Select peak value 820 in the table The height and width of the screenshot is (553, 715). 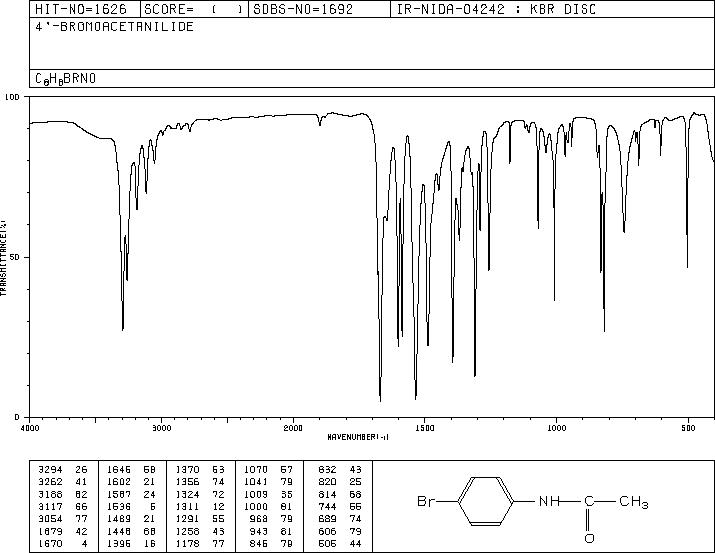tap(327, 482)
